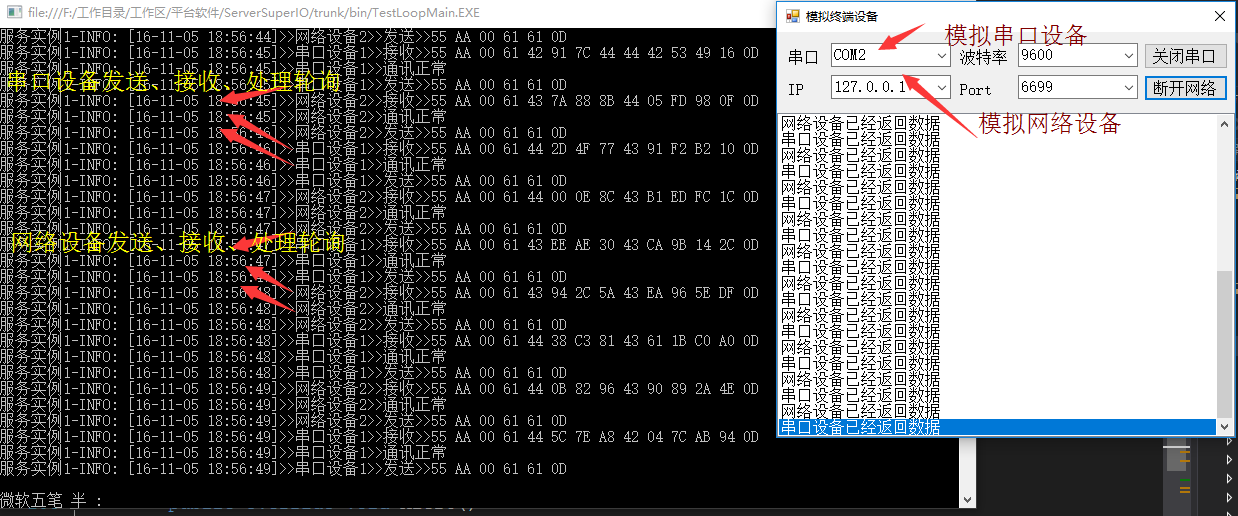This screenshot has height=516, width=1238.
Task: Click the 微软五笔 半 IME status text
Action: tap(51, 500)
